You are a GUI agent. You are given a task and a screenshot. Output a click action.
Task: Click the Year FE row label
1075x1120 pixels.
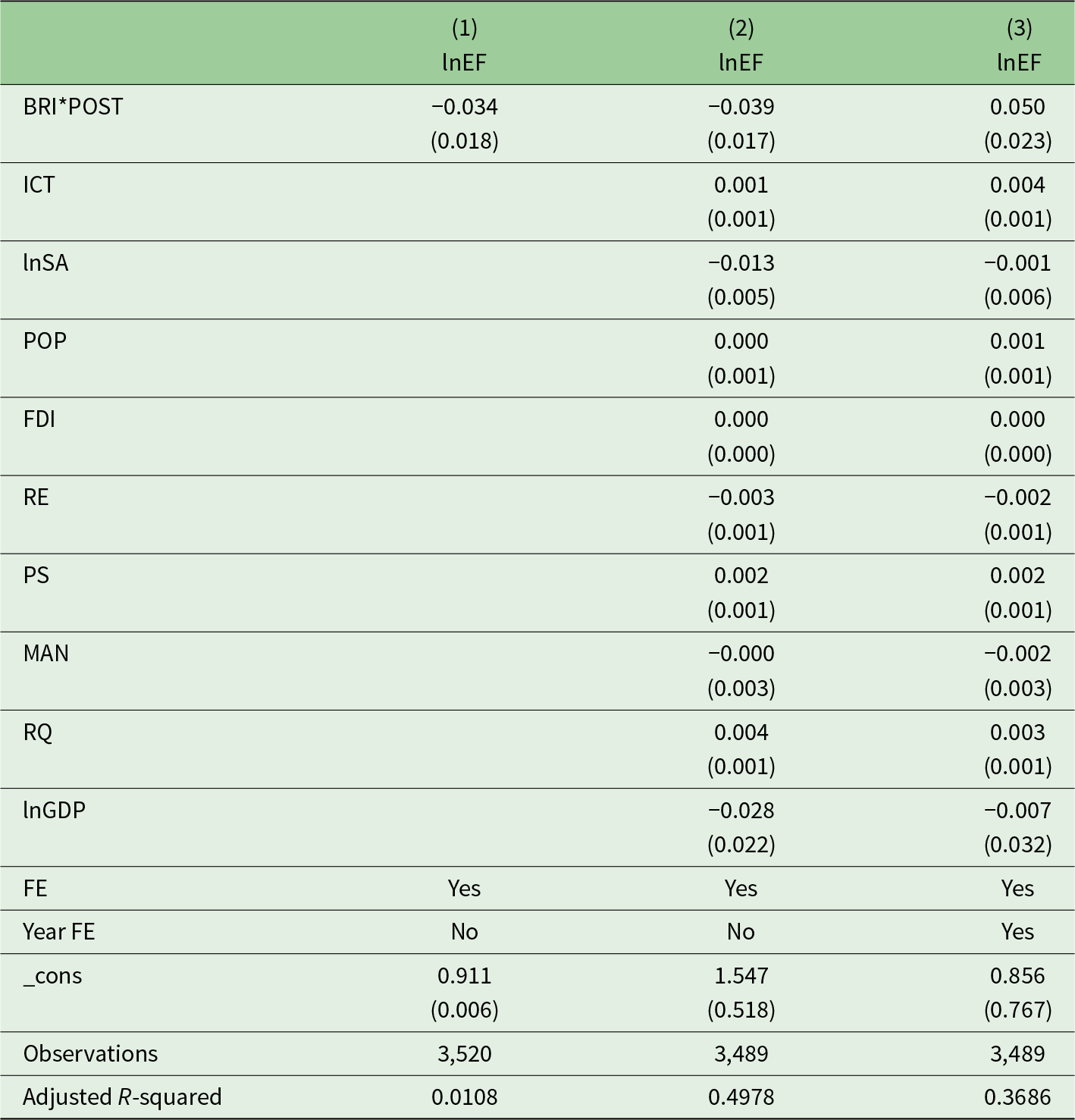point(58,932)
